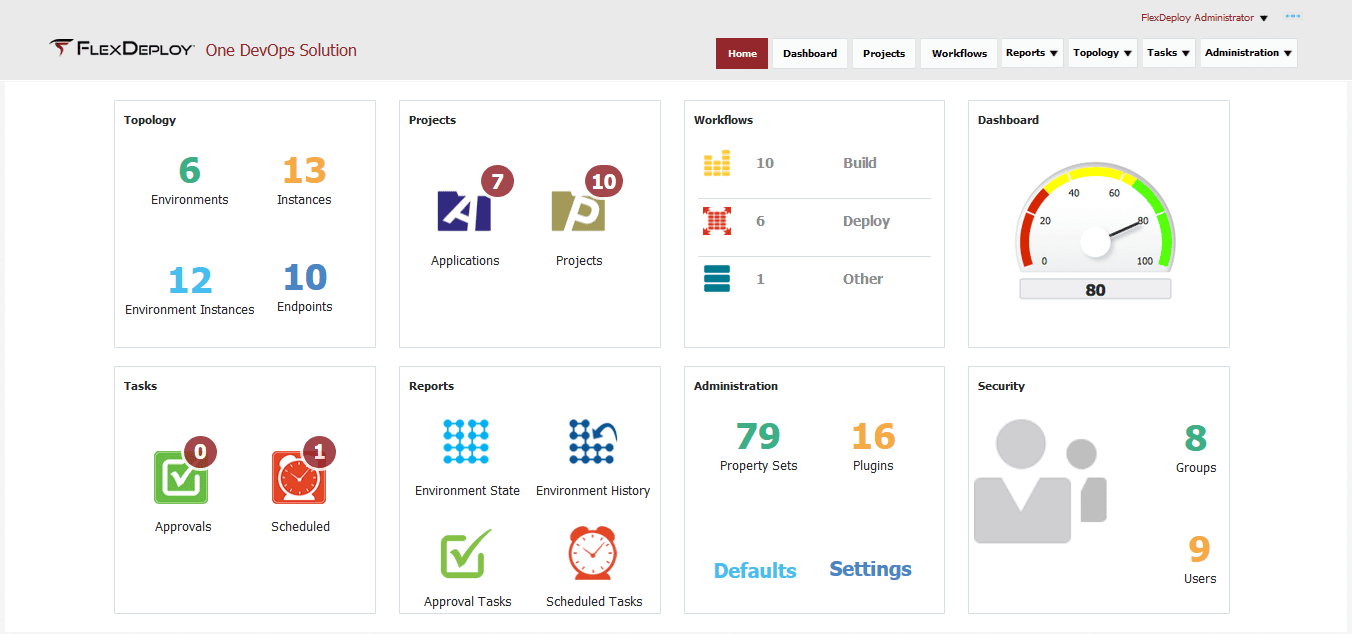Open the Approval Tasks checkmark icon
The height and width of the screenshot is (634, 1352).
click(x=466, y=553)
